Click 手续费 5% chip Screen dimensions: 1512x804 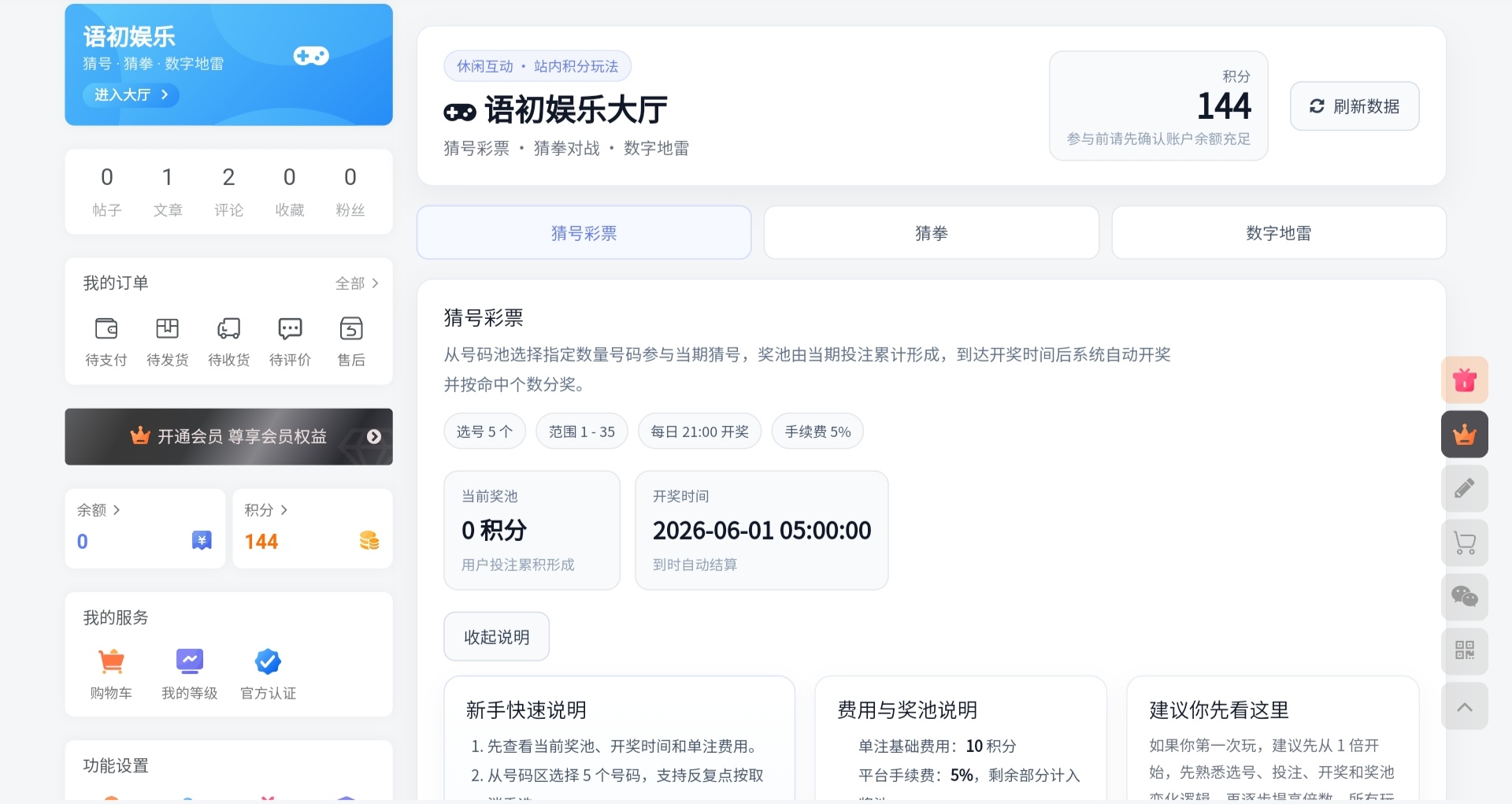[x=817, y=432]
